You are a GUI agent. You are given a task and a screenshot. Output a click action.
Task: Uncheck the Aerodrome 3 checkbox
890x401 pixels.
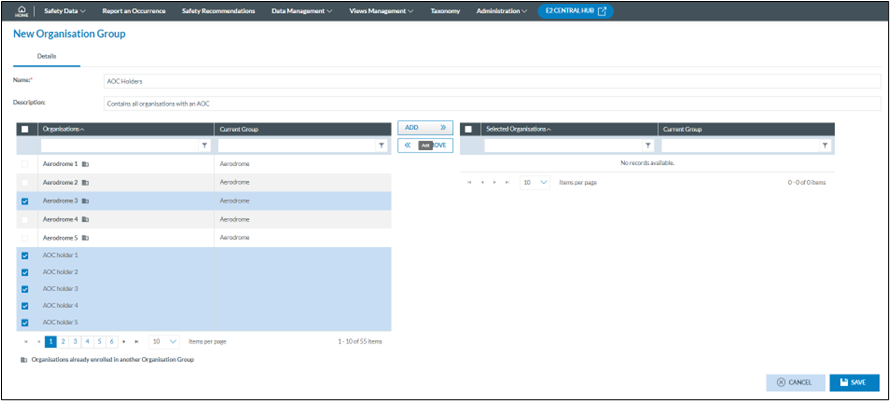(25, 201)
